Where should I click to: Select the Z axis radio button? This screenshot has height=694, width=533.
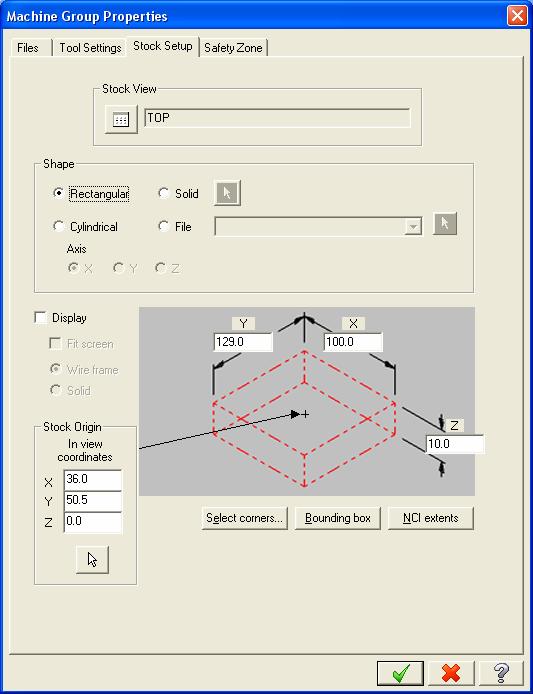[x=160, y=268]
